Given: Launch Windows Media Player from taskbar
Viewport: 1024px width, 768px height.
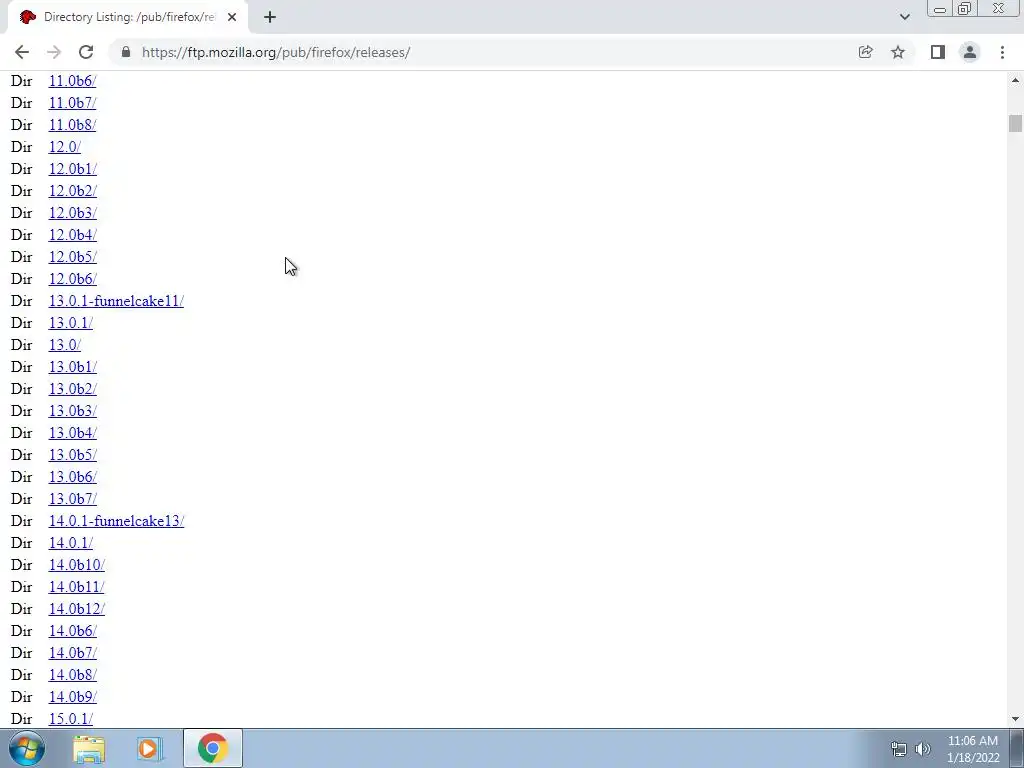Looking at the screenshot, I should pos(150,748).
